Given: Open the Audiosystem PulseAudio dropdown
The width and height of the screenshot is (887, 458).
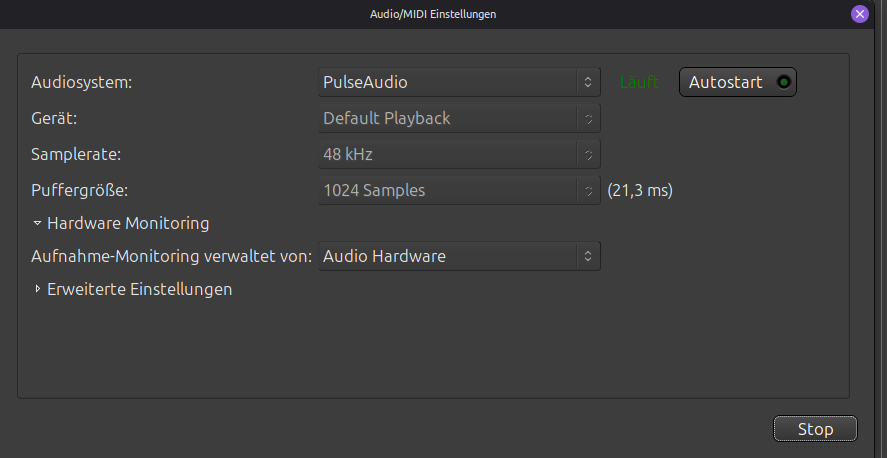Looking at the screenshot, I should pos(459,82).
